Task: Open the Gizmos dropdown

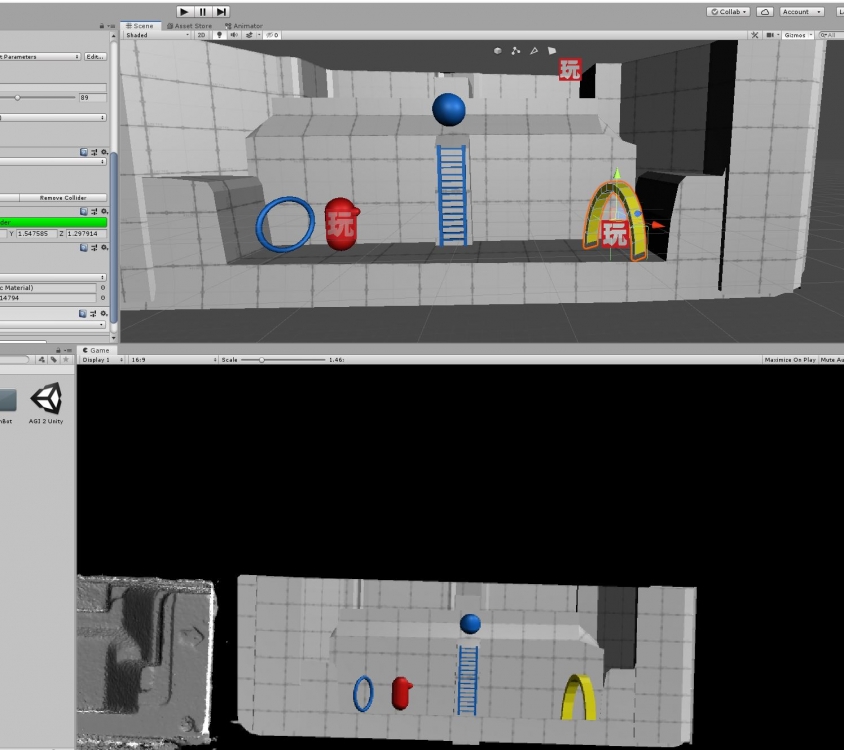Action: click(x=797, y=35)
